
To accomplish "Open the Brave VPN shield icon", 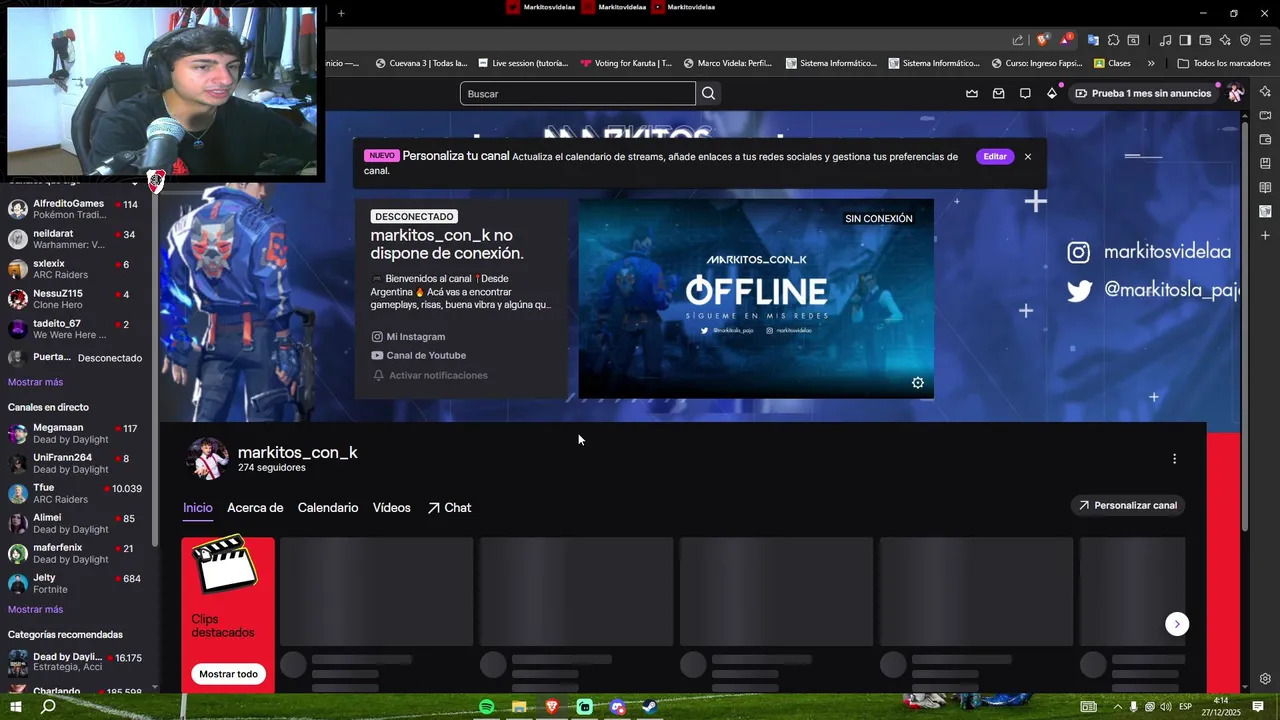I will (x=1245, y=40).
